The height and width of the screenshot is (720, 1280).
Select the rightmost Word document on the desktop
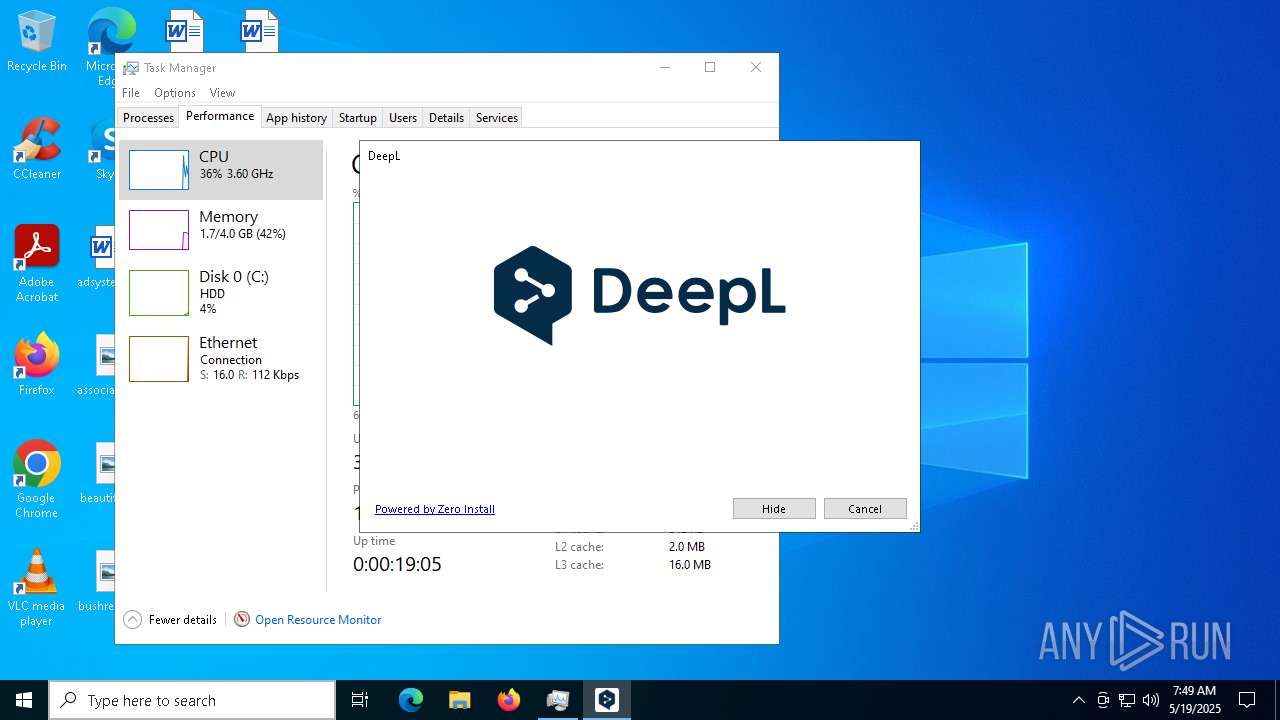click(258, 30)
